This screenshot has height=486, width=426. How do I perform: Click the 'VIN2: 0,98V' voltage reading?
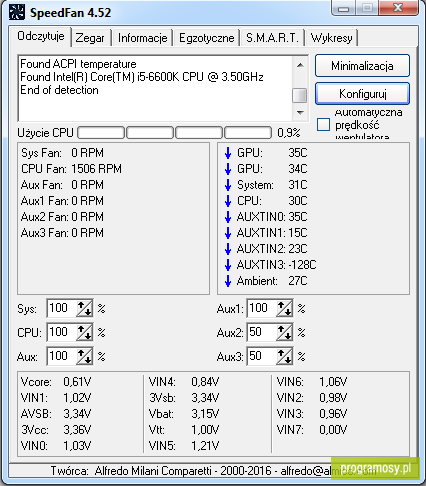(312, 398)
